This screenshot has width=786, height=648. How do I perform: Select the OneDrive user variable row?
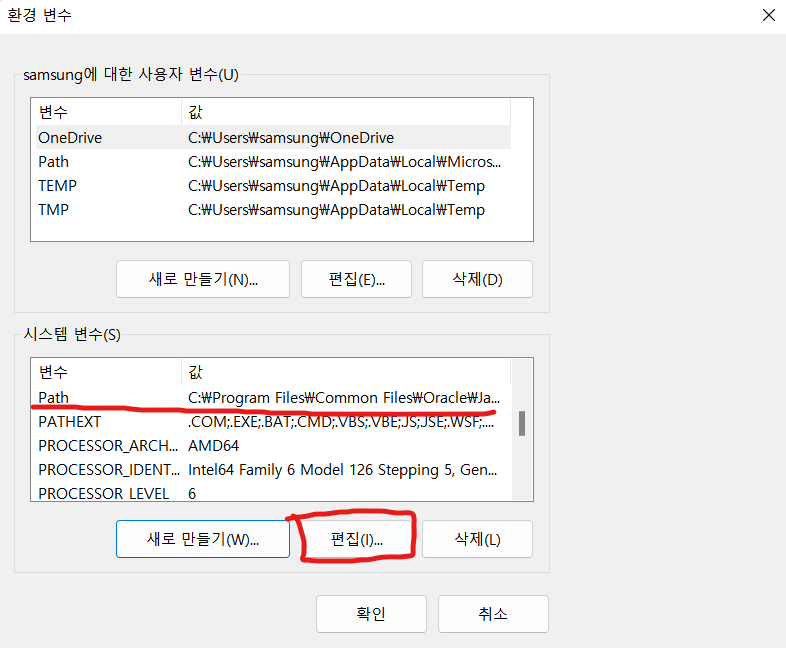pyautogui.click(x=273, y=137)
